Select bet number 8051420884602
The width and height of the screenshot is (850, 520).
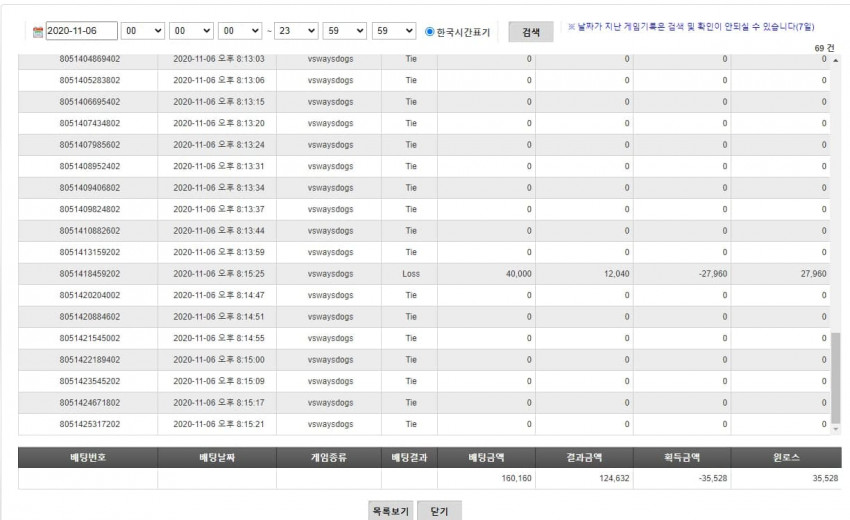click(x=89, y=317)
